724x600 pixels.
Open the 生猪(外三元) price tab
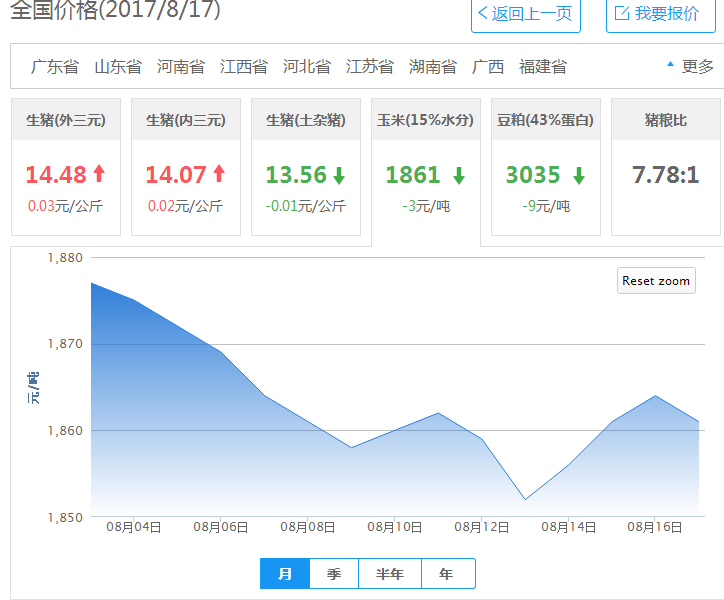coord(66,167)
